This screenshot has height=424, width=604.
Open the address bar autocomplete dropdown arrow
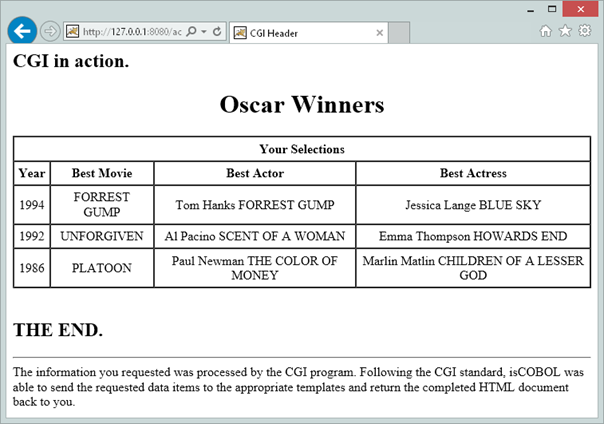point(204,32)
